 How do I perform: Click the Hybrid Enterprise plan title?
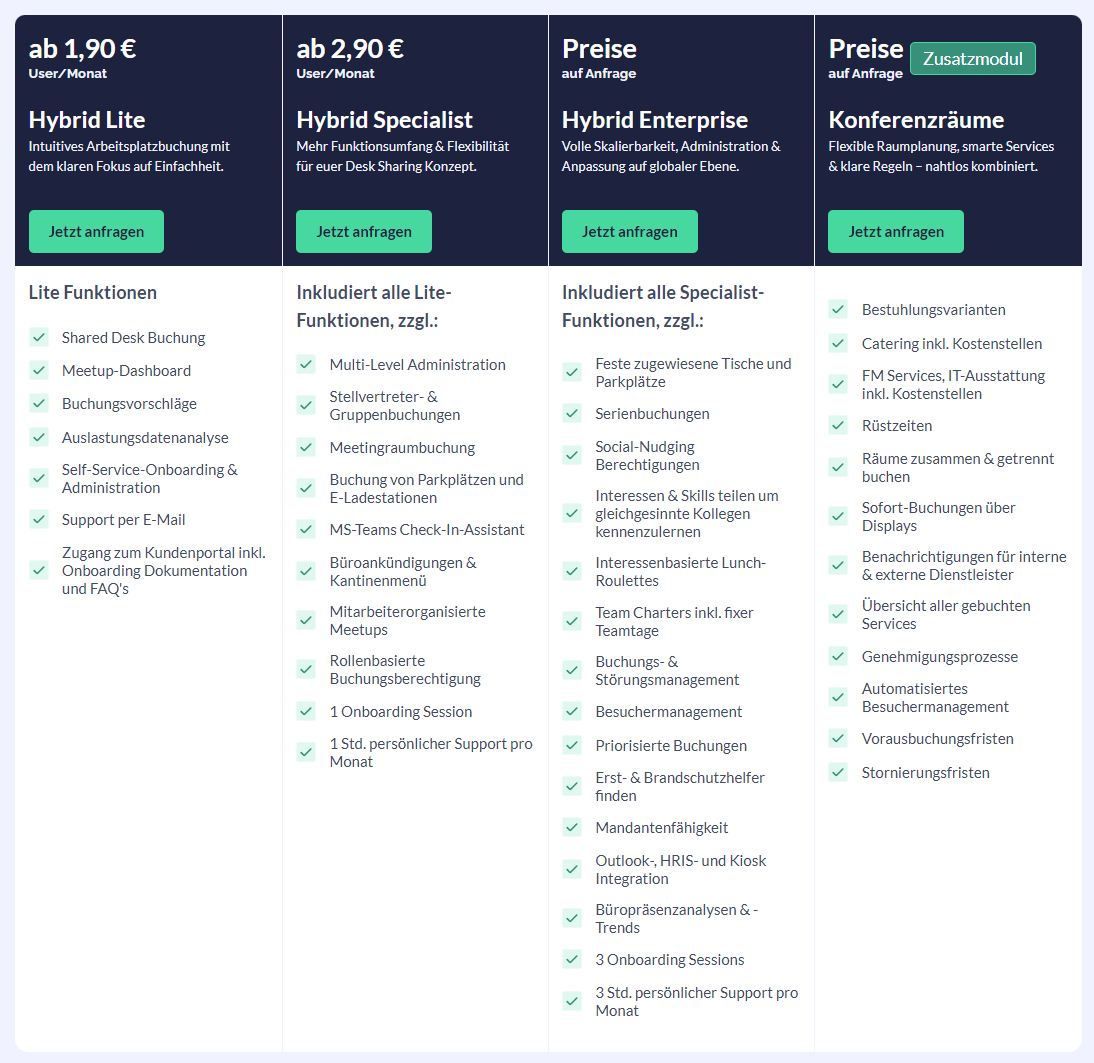(654, 120)
